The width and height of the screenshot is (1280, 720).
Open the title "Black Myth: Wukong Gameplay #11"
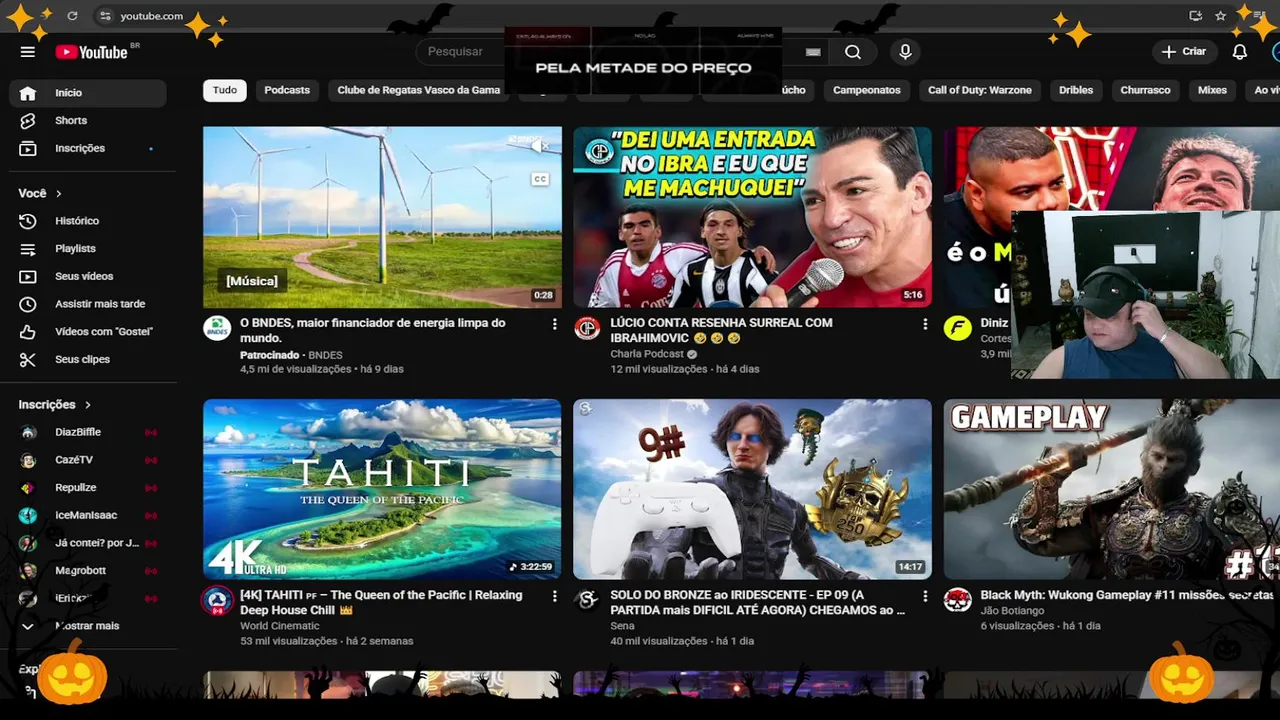pyautogui.click(x=1126, y=596)
